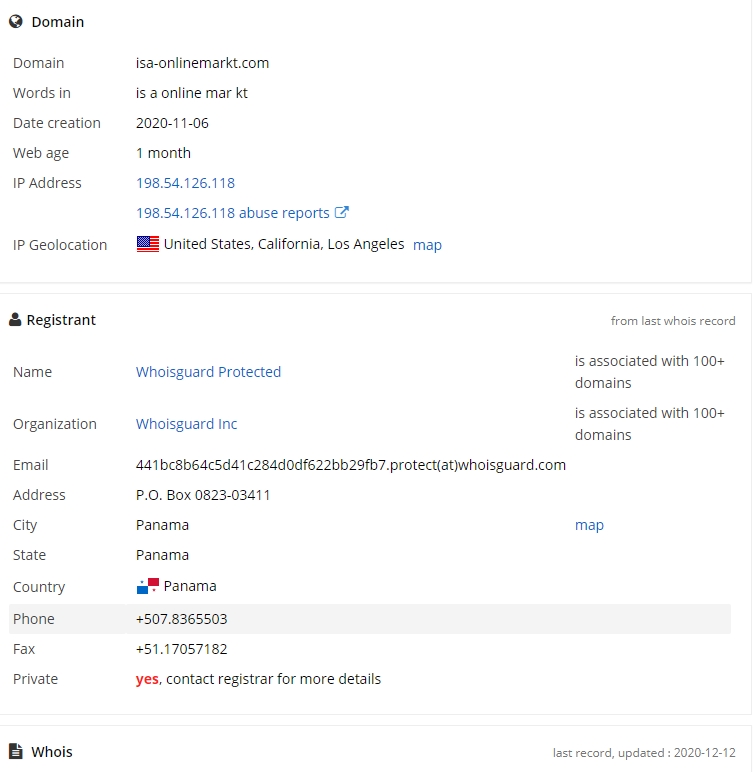The width and height of the screenshot is (756, 772).
Task: Open the 198.54.126.118 abuse reports link
Action: [x=233, y=213]
